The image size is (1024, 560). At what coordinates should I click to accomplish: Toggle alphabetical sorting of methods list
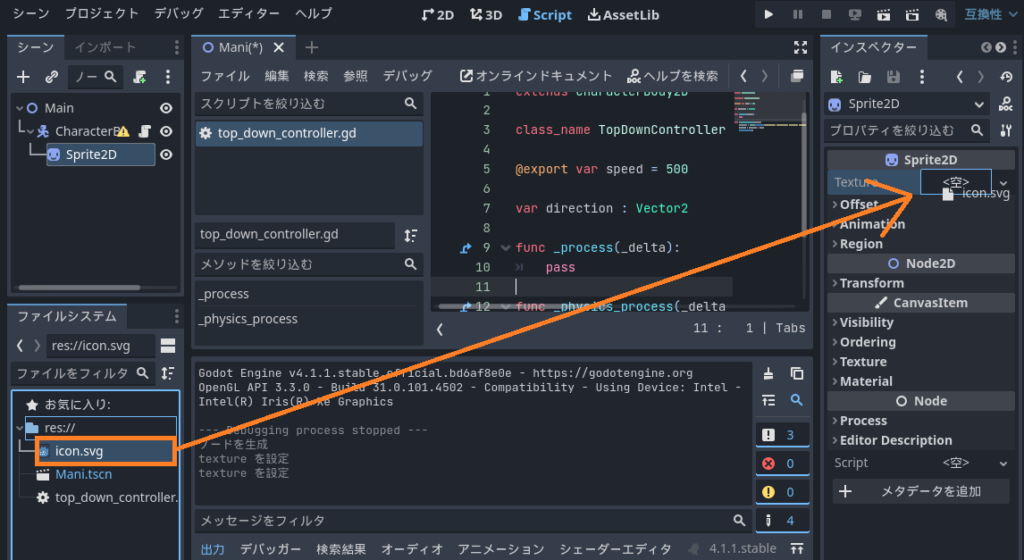tap(411, 235)
